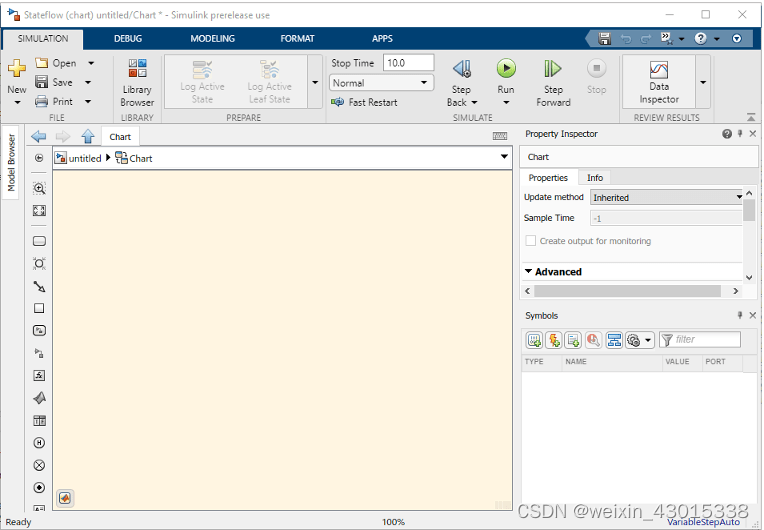Viewport: 764px width, 530px height.
Task: Open the Info tab in Property Inspector
Action: point(594,178)
